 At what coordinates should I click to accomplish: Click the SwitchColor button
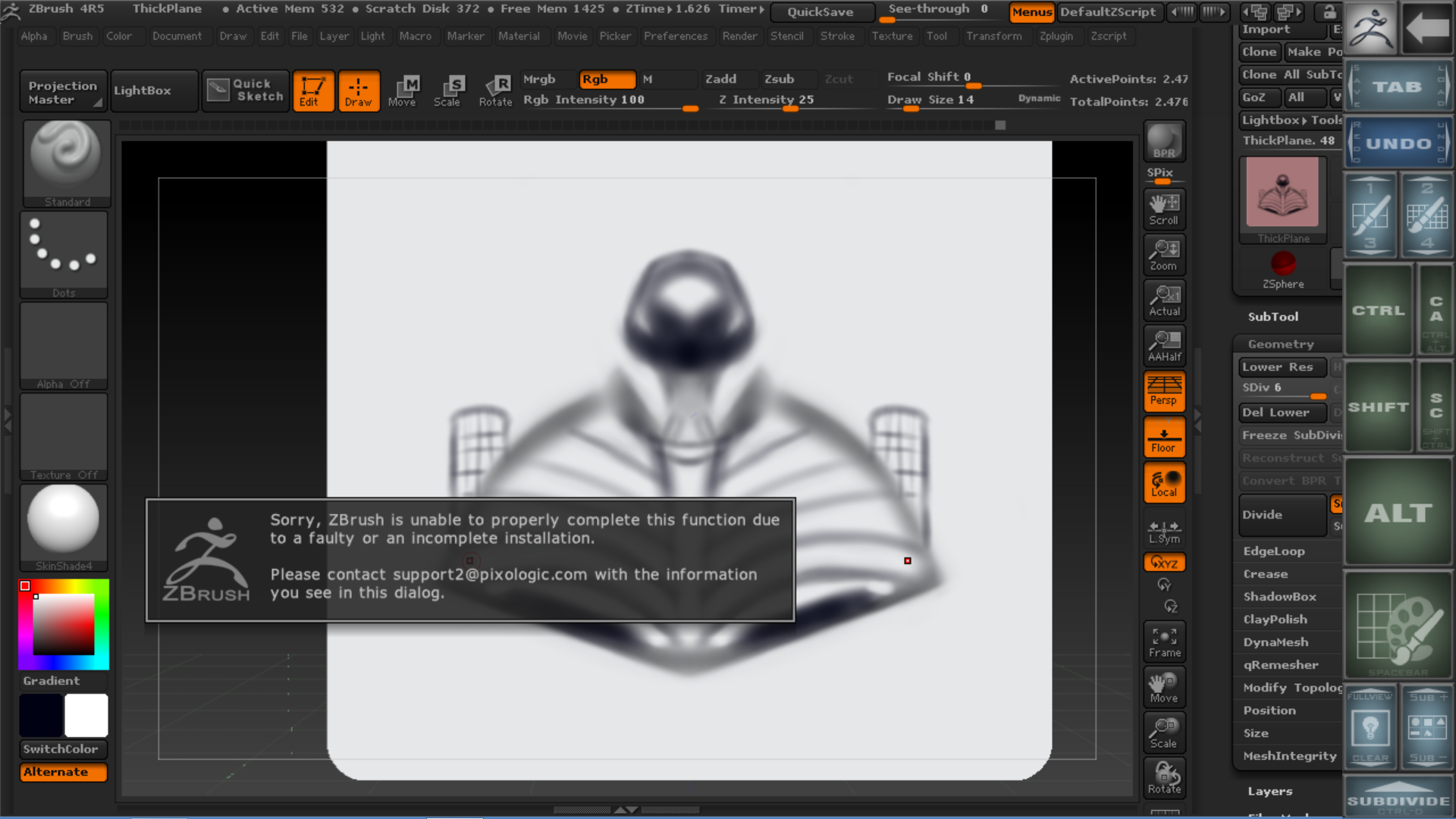coord(64,748)
